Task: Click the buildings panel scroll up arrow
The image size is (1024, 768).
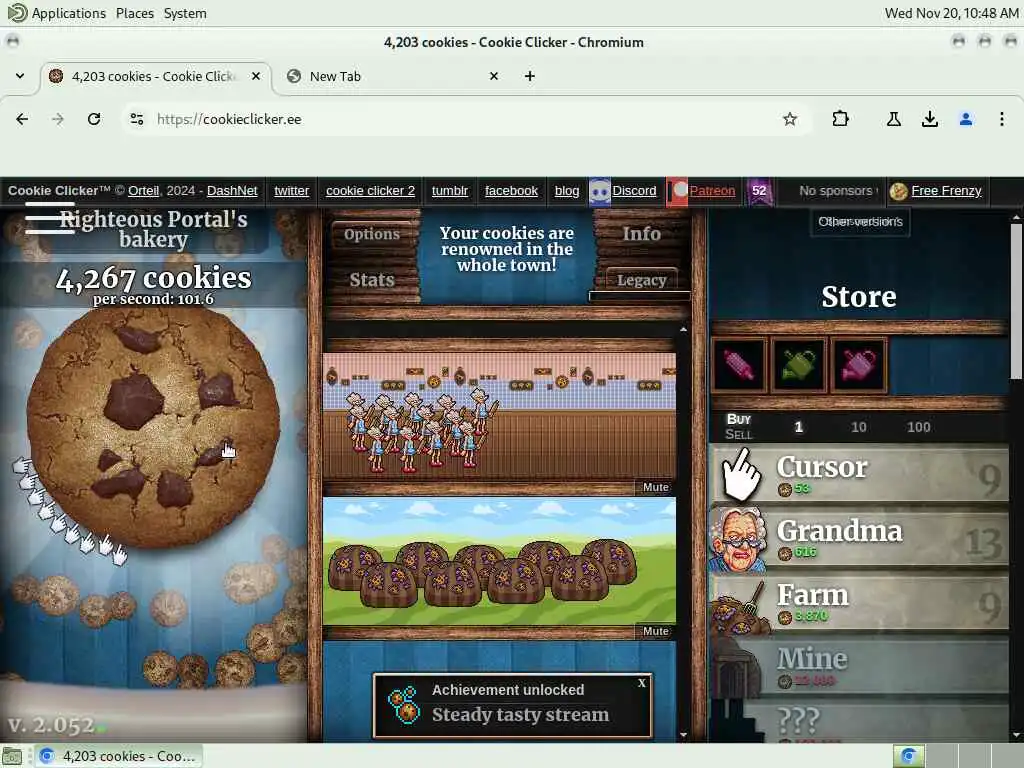Action: click(x=683, y=330)
